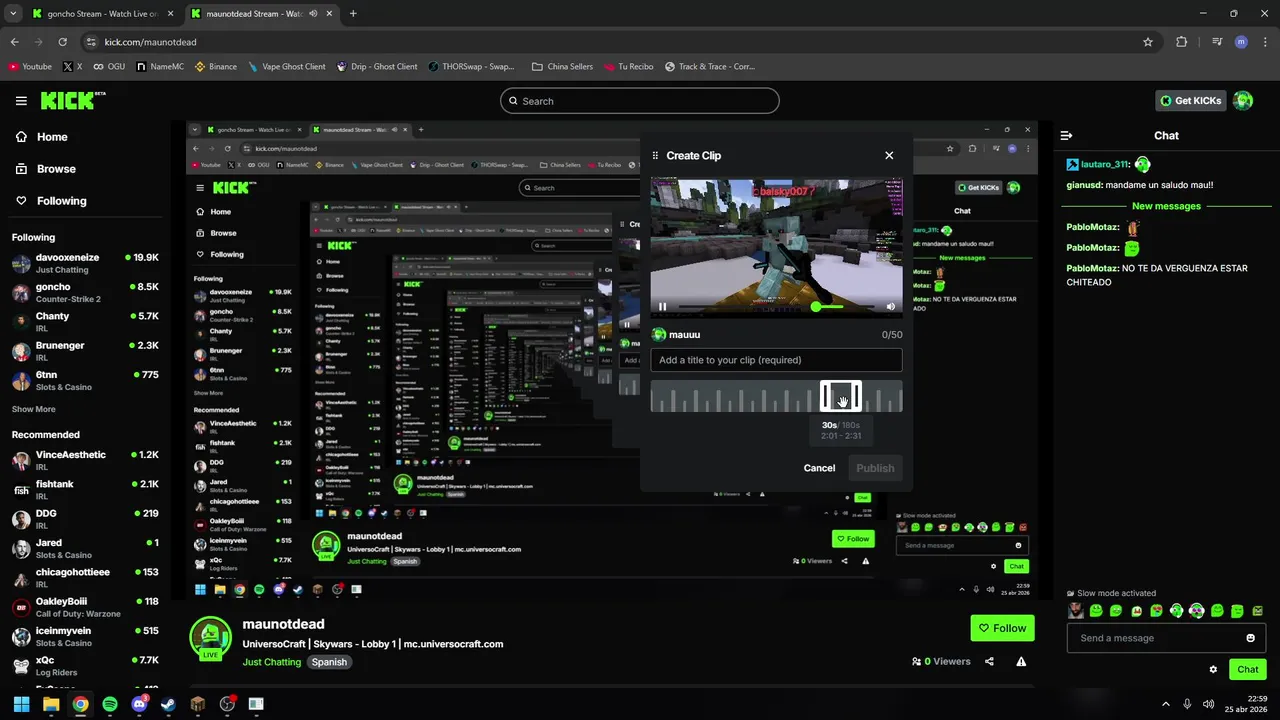Click Get KICKs button
This screenshot has height=720, width=1280.
(x=1190, y=101)
